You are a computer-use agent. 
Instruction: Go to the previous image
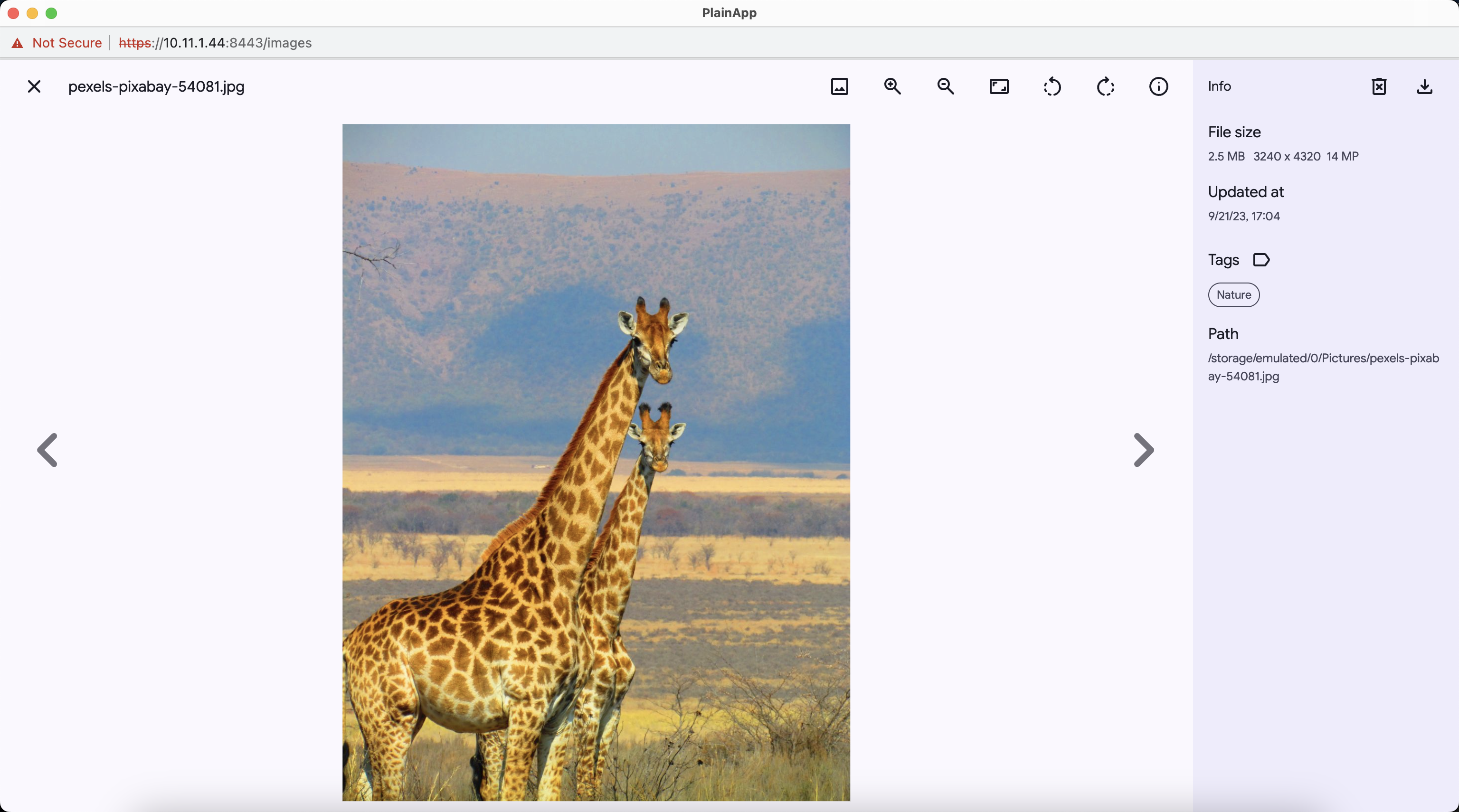click(x=47, y=450)
